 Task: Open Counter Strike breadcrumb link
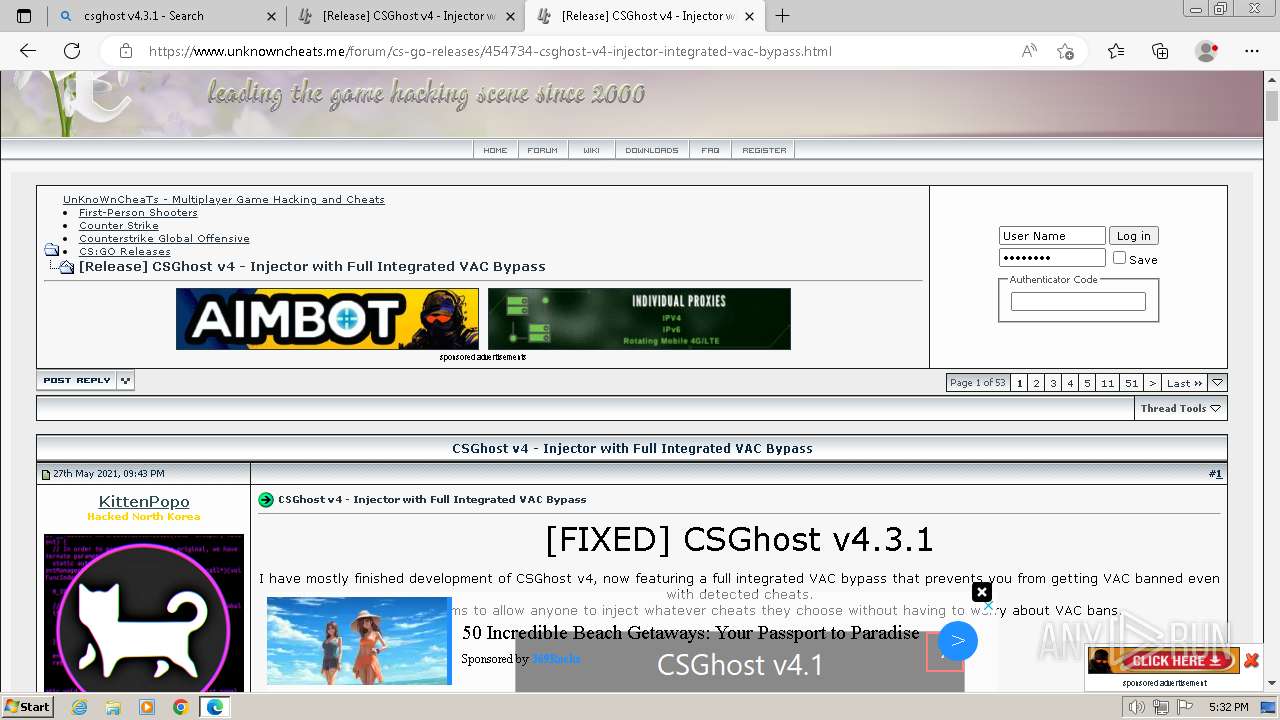[119, 225]
